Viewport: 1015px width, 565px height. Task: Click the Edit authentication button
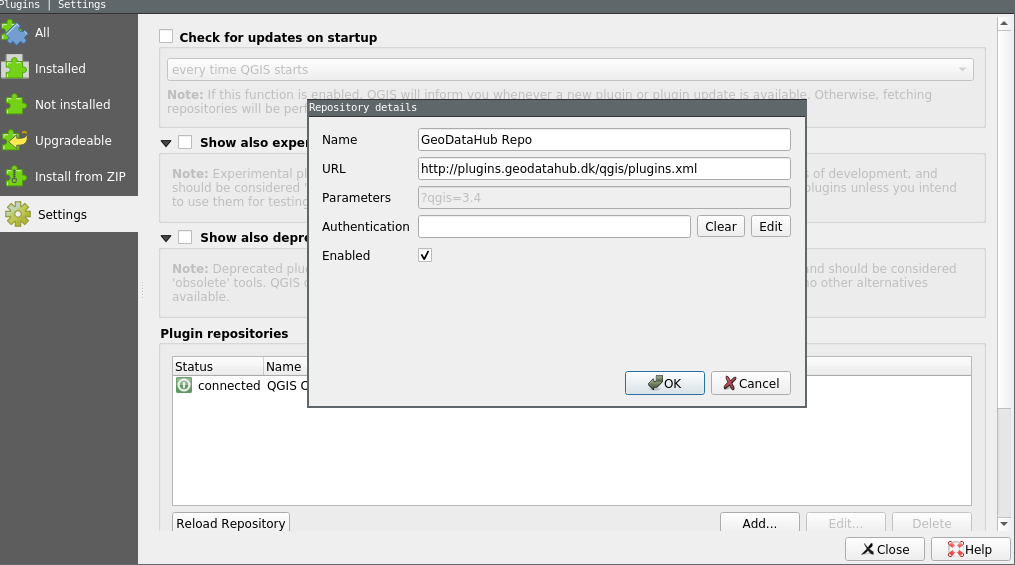point(770,227)
